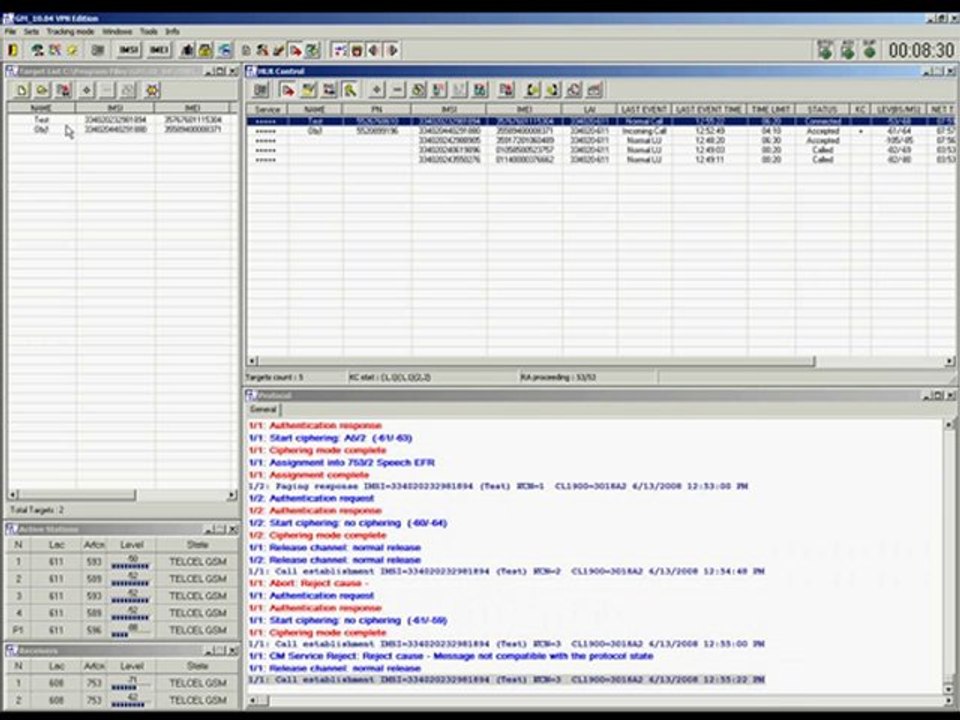The image size is (960, 720).
Task: Click the first gray icon in MLR Control toolbar
Action: coord(261,90)
